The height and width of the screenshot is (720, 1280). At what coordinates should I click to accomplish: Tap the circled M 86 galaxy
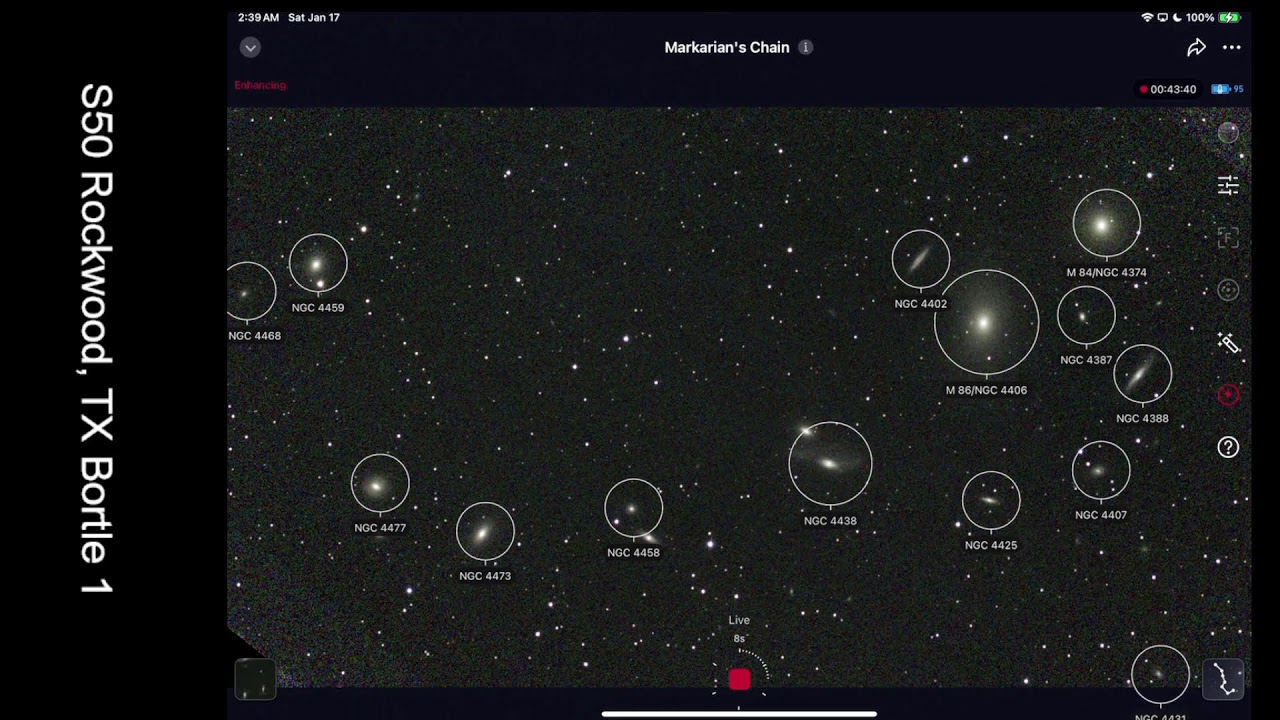point(986,322)
